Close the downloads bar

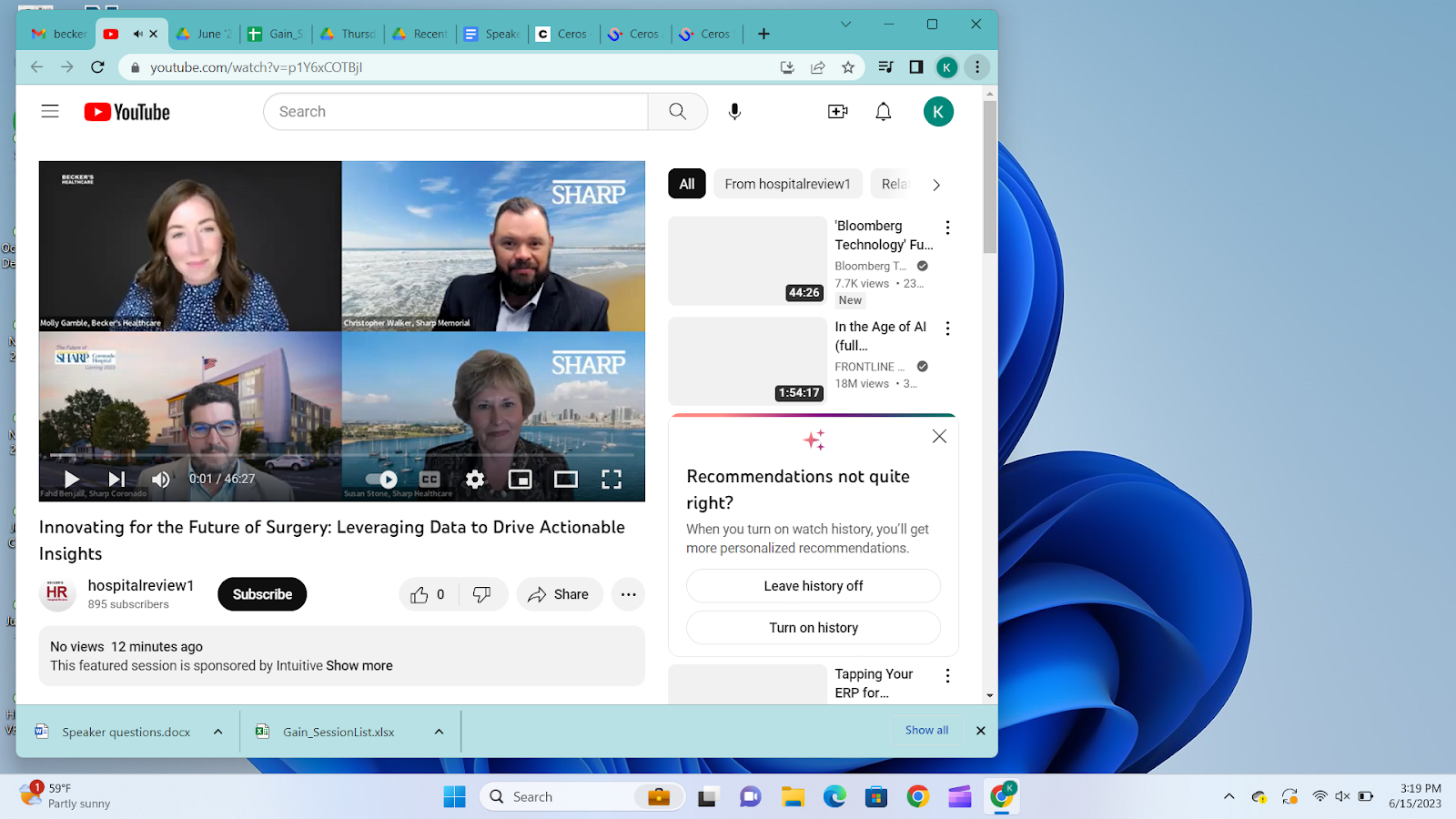[x=981, y=730]
